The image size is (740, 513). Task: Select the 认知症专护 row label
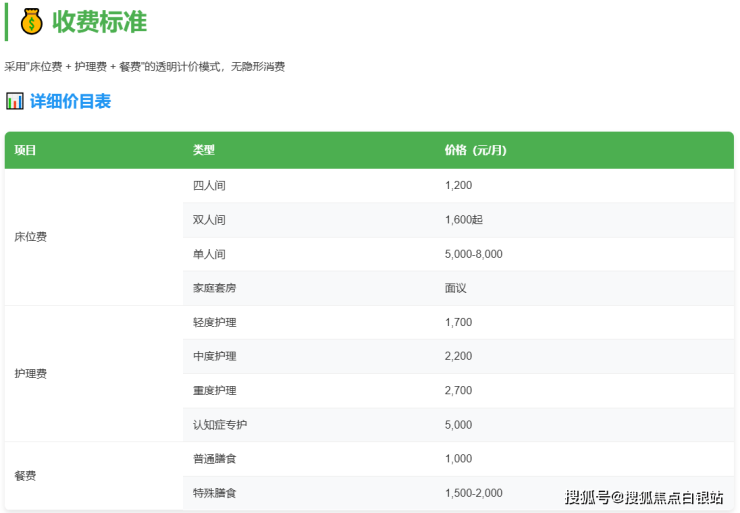pyautogui.click(x=220, y=425)
